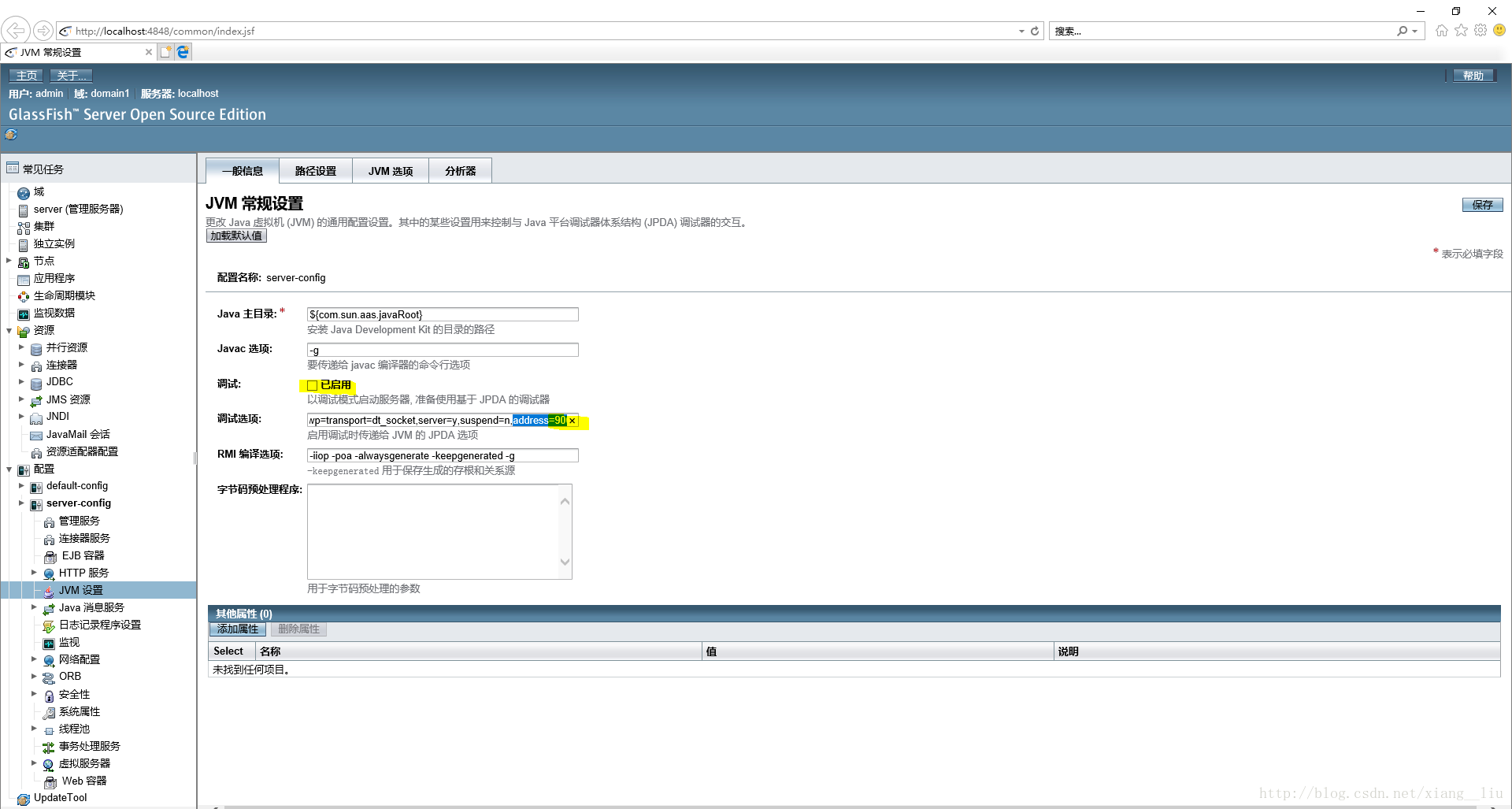The height and width of the screenshot is (809, 1512).
Task: Expand the 网络配置 tree node
Action: click(35, 659)
